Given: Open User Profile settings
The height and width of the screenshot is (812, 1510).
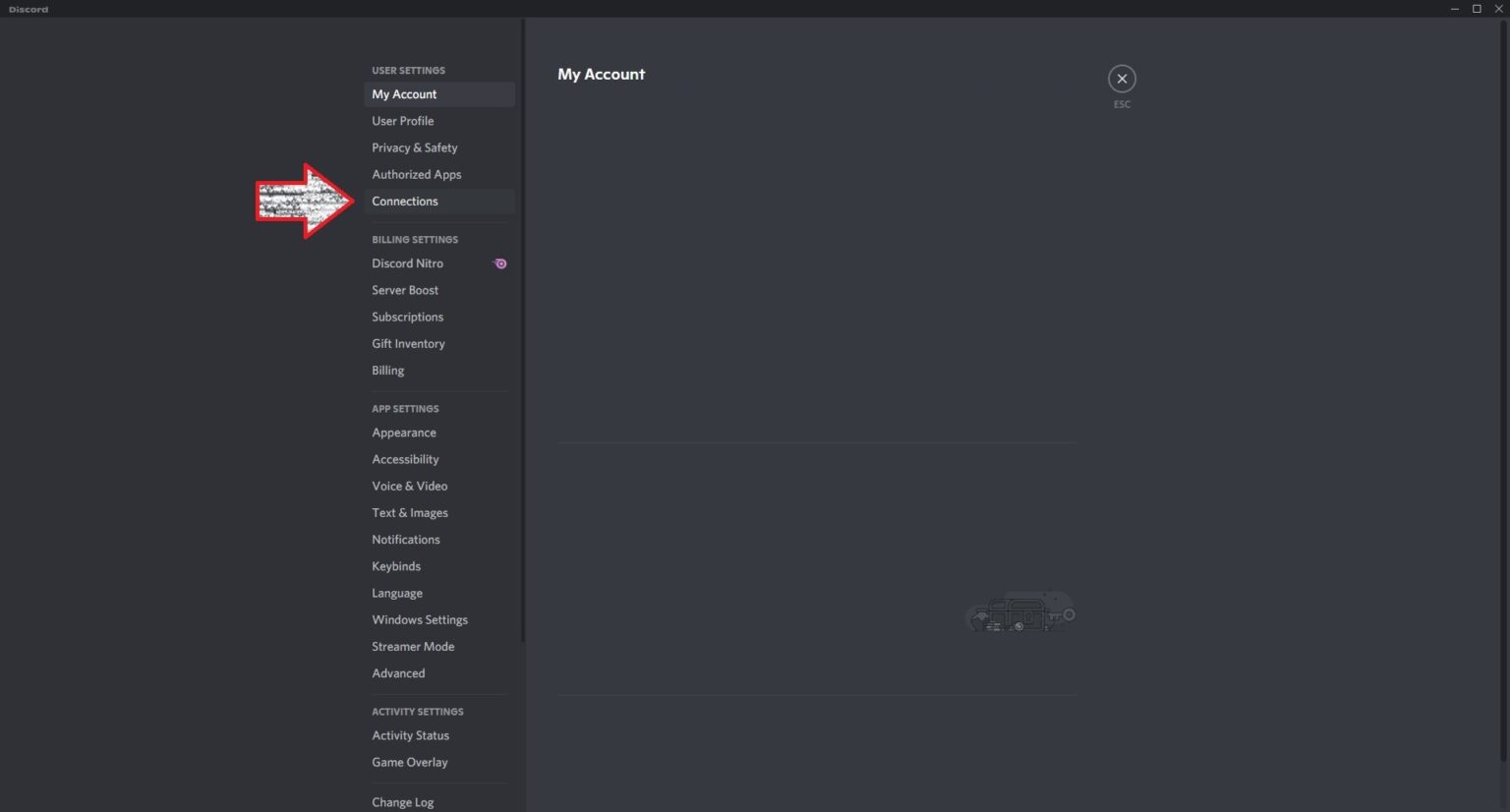Looking at the screenshot, I should click(402, 121).
